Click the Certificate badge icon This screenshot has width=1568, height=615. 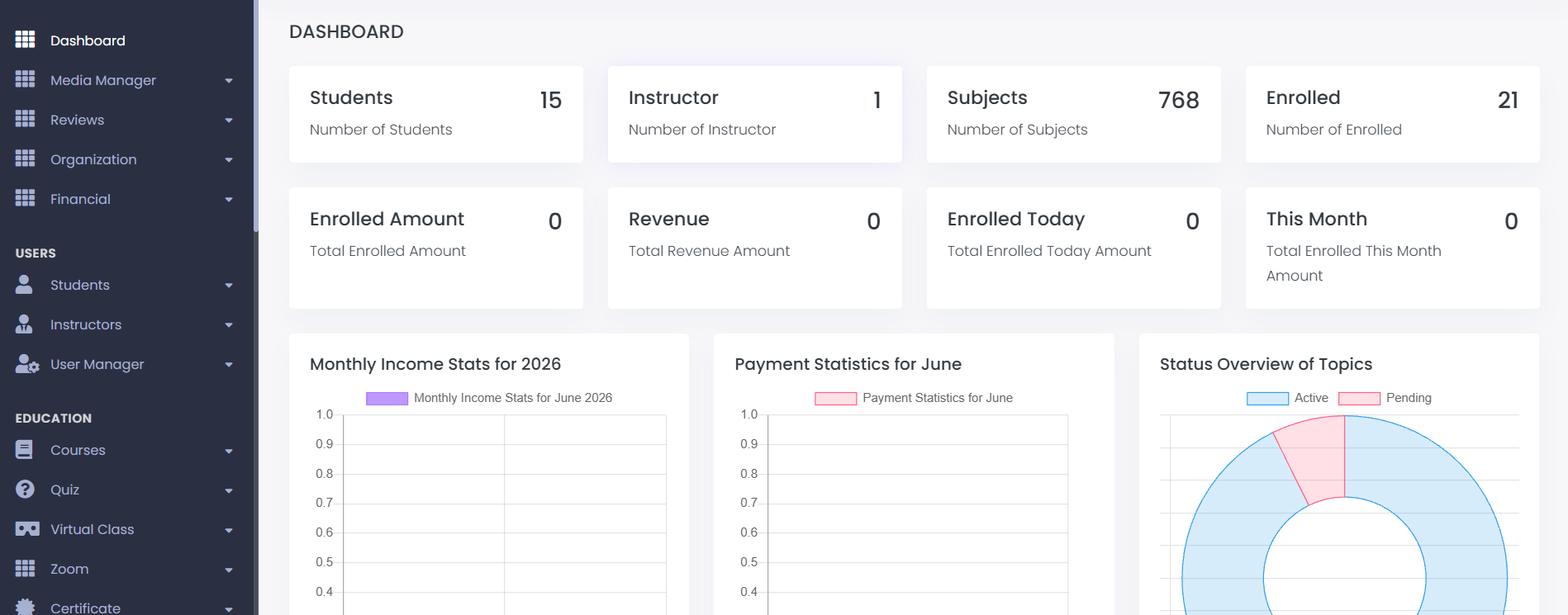tap(25, 607)
